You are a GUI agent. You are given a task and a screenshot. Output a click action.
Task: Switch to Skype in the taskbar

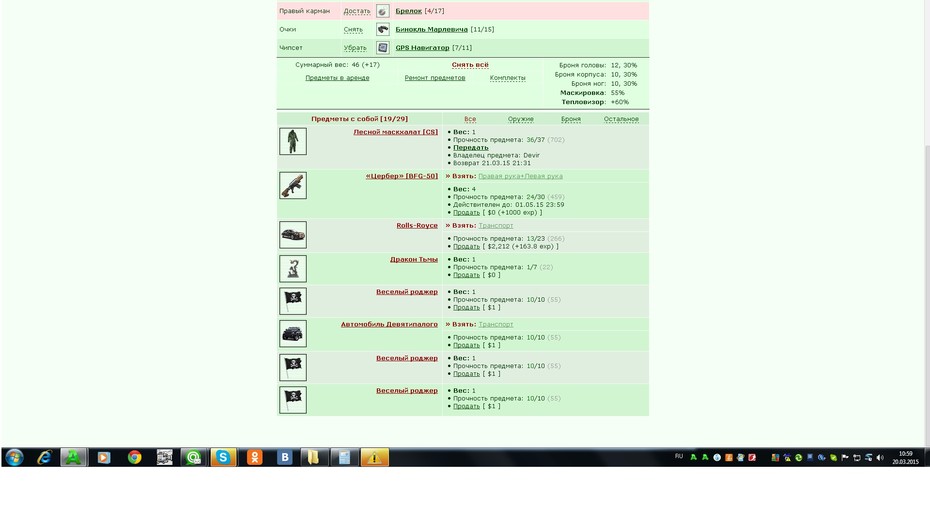(x=223, y=457)
